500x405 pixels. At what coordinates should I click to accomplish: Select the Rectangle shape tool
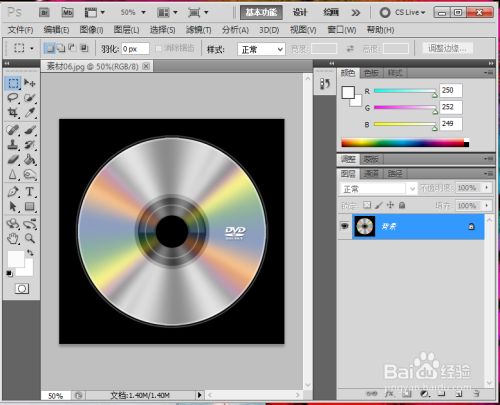30,206
